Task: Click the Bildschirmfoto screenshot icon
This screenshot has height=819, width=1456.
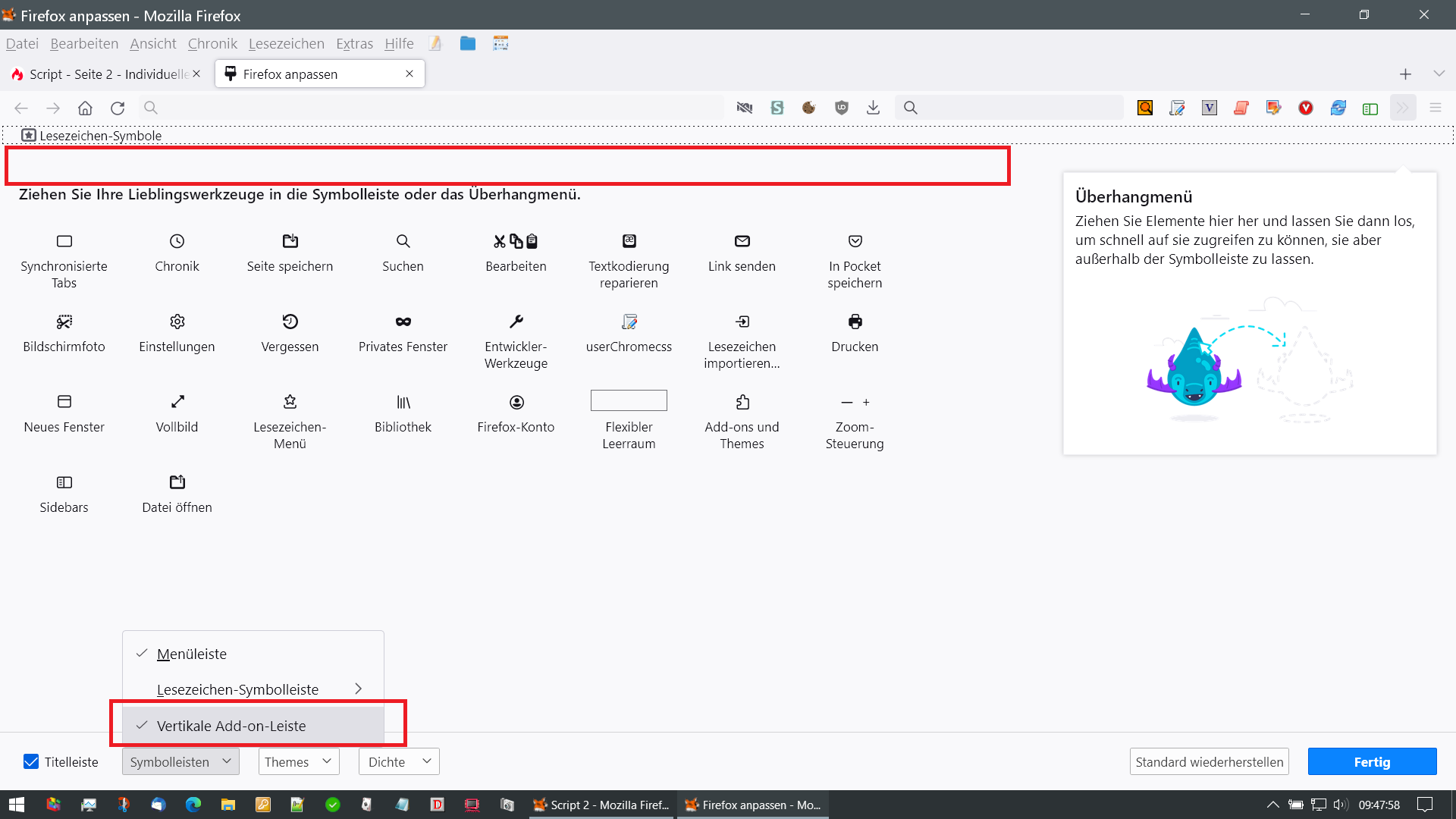Action: (x=64, y=322)
